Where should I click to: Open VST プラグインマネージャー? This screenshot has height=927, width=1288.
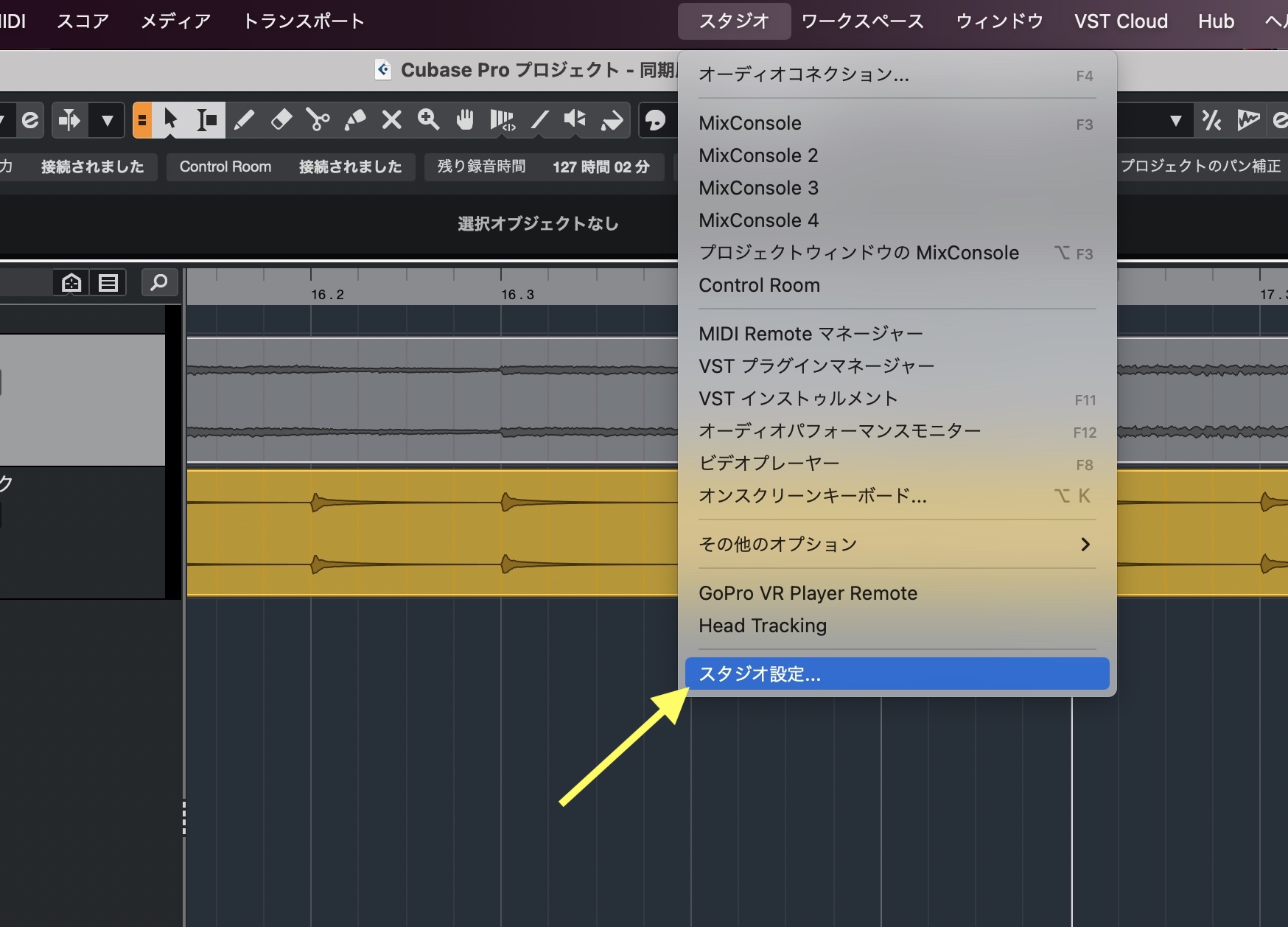897,366
